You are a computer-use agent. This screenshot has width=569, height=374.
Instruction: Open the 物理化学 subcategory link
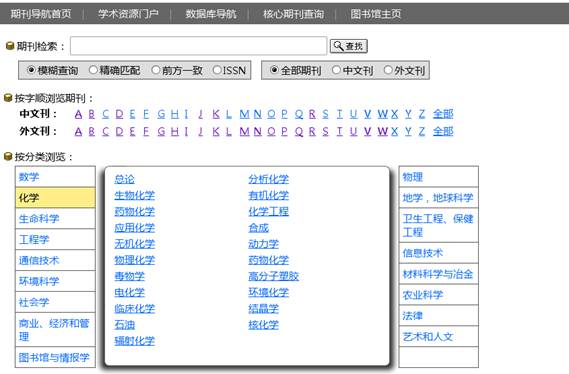tap(135, 260)
